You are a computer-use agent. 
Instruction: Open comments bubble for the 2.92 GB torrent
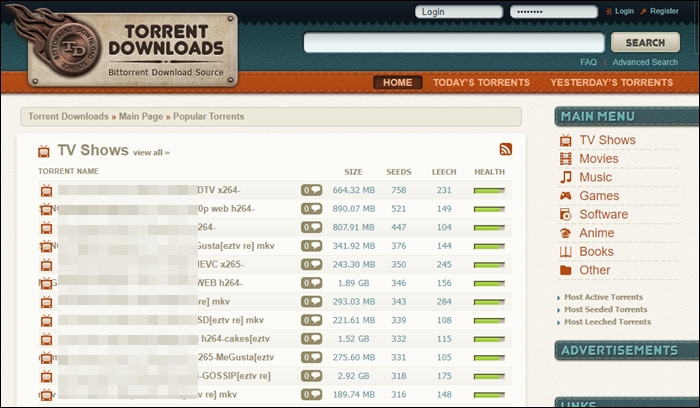point(311,376)
